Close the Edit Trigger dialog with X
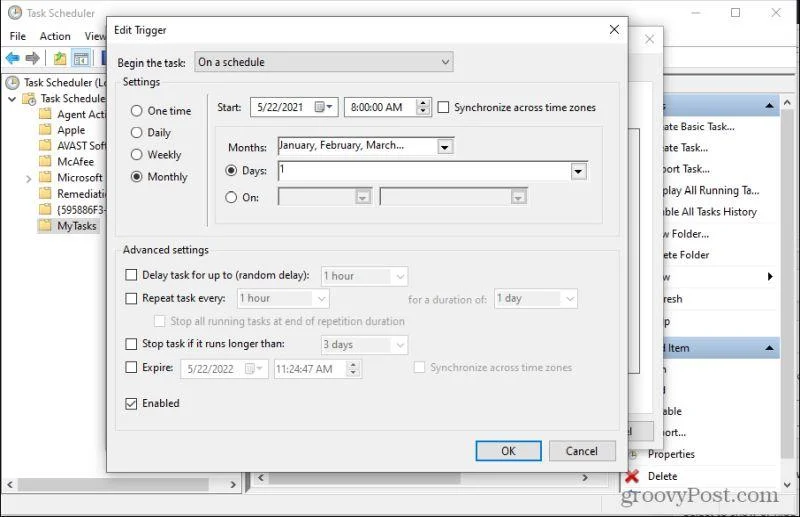 coord(614,30)
